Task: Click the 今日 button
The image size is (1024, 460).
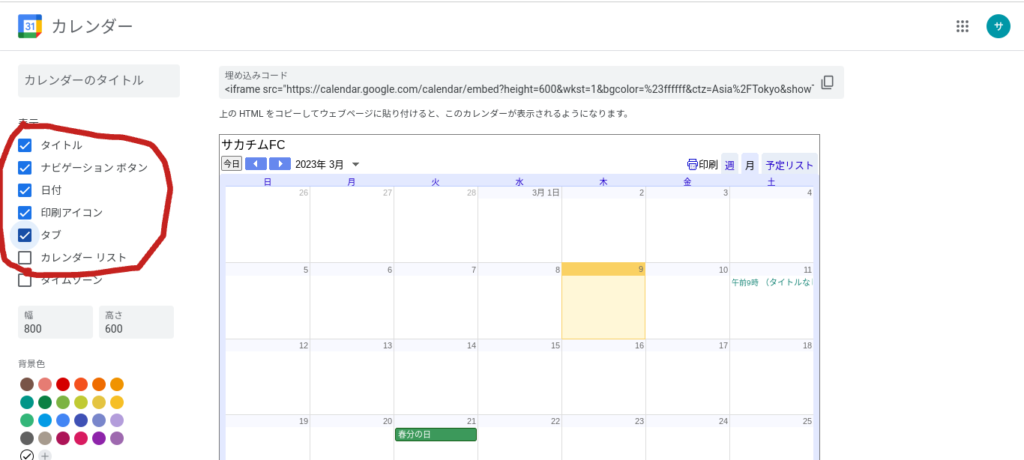Action: pos(231,164)
